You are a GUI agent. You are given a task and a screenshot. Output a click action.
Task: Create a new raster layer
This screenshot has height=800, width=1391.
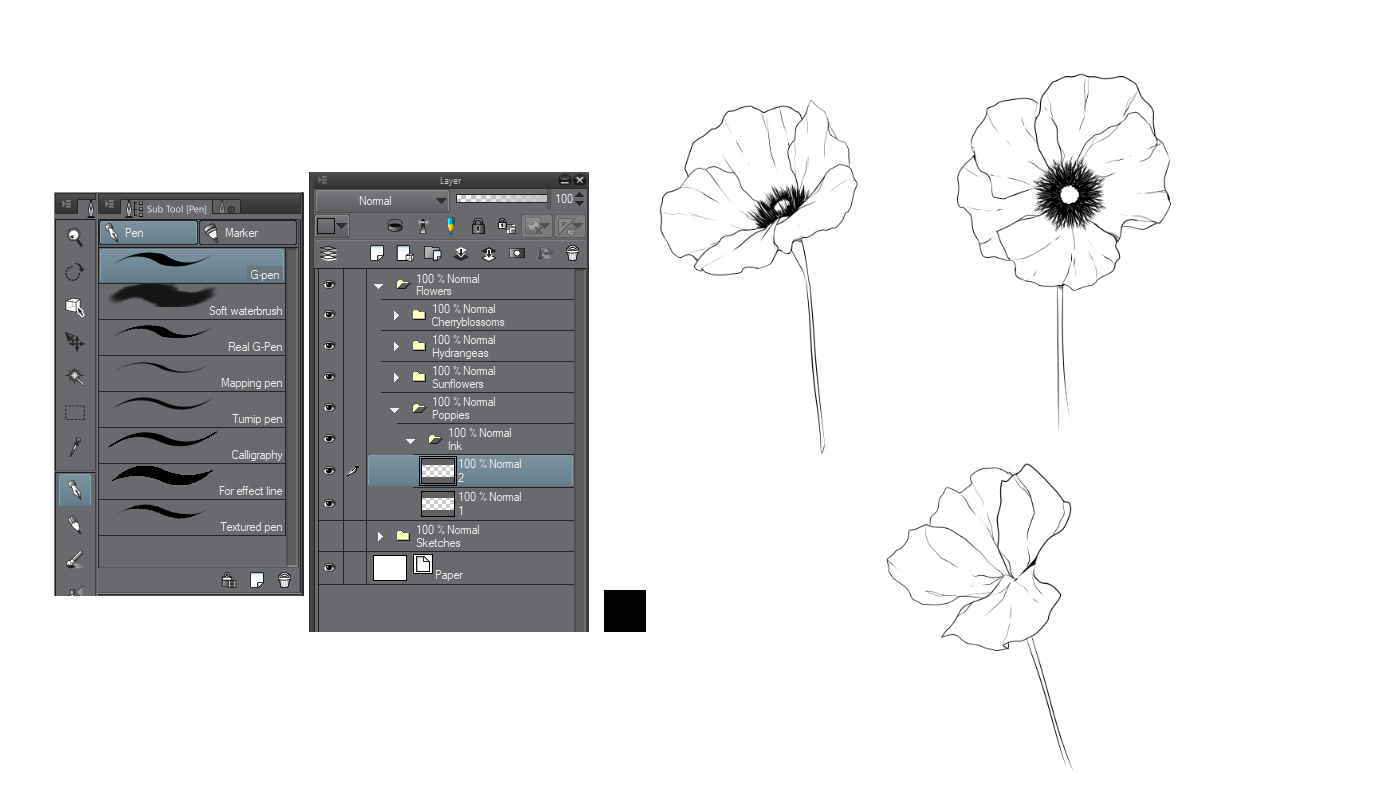coord(378,254)
